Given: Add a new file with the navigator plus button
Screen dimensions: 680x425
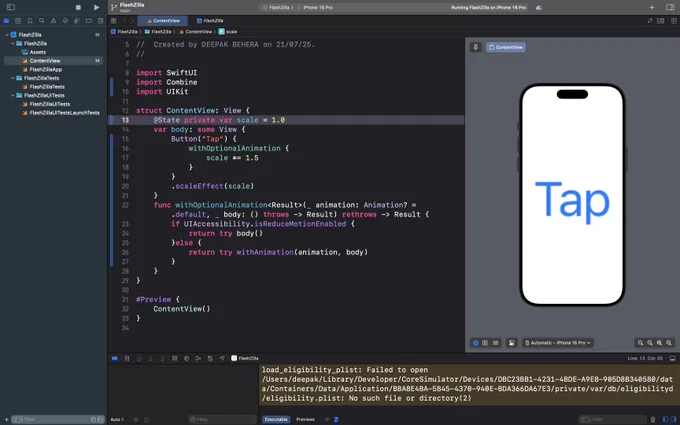Looking at the screenshot, I should [x=6, y=419].
